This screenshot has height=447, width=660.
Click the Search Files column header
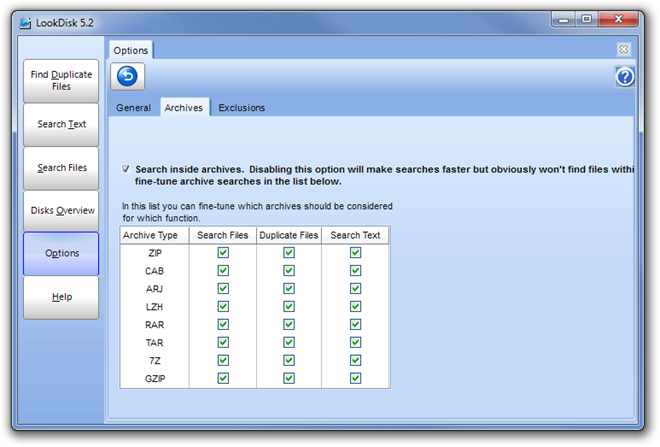click(x=223, y=235)
